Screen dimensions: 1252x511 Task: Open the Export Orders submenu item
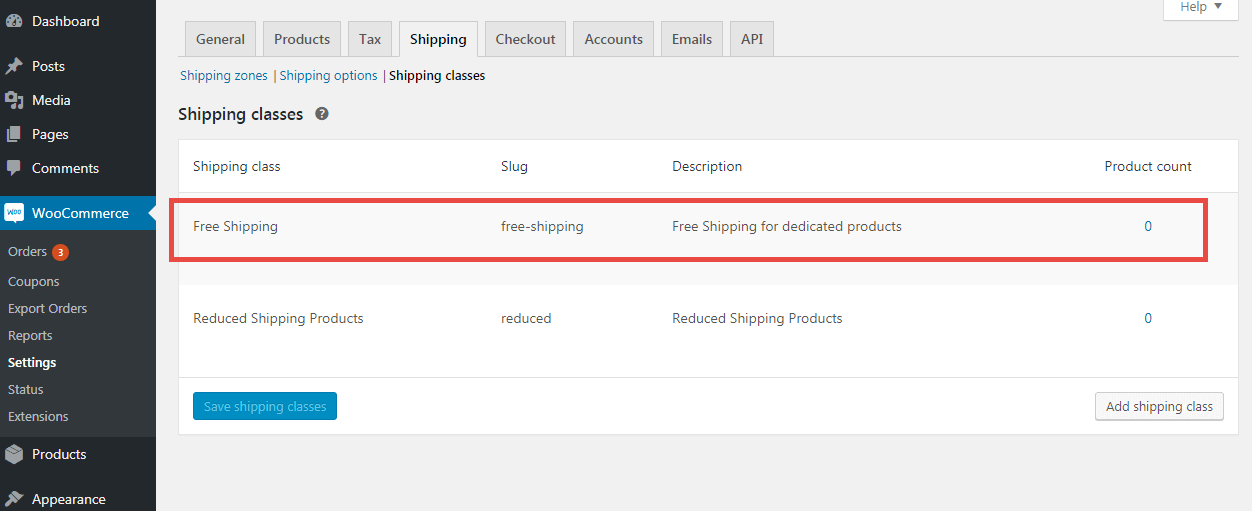[x=47, y=308]
